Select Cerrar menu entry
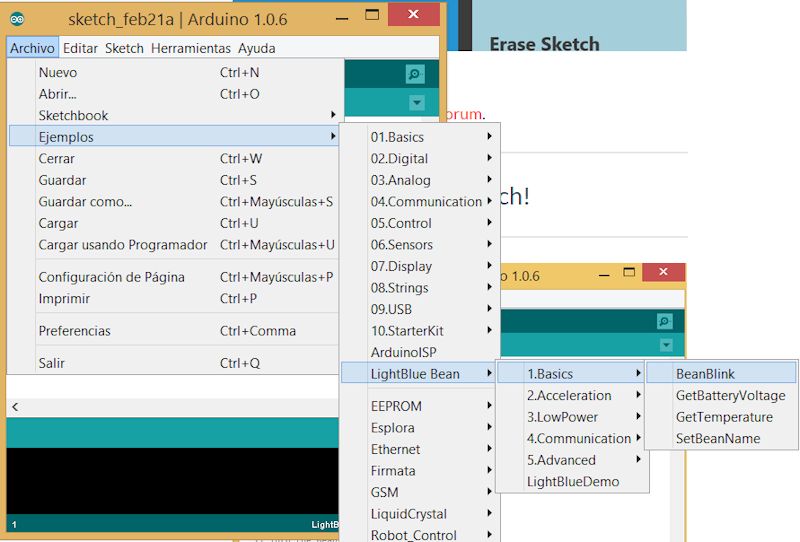Image resolution: width=800 pixels, height=542 pixels. click(173, 159)
